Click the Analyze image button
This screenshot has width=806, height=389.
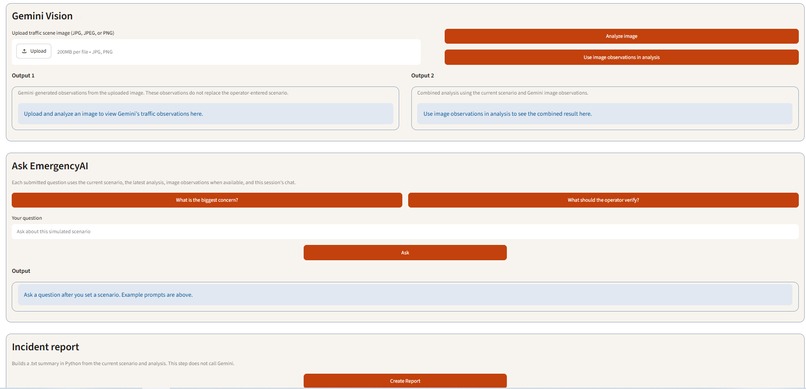[x=621, y=36]
